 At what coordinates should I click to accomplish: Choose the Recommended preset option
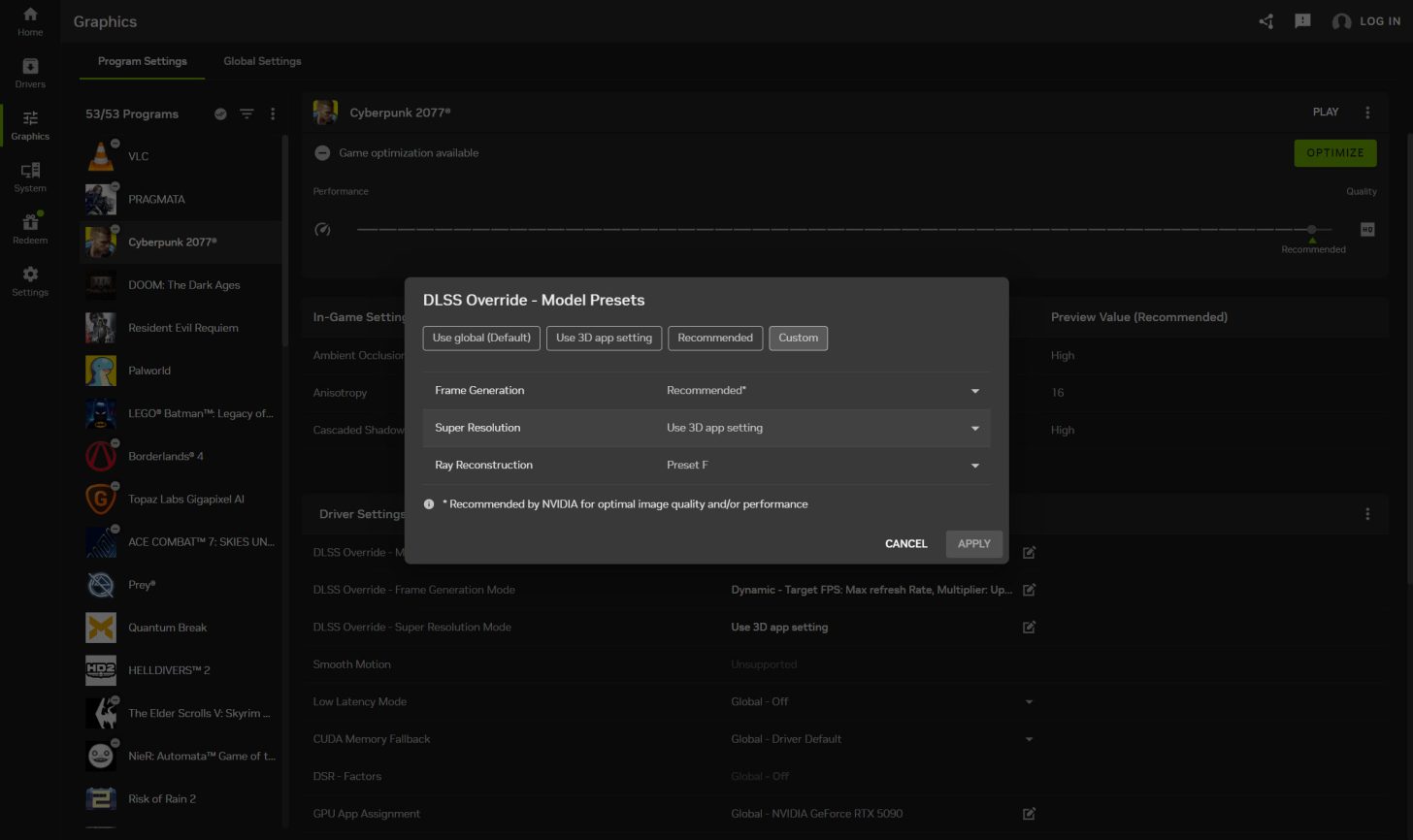pos(715,338)
